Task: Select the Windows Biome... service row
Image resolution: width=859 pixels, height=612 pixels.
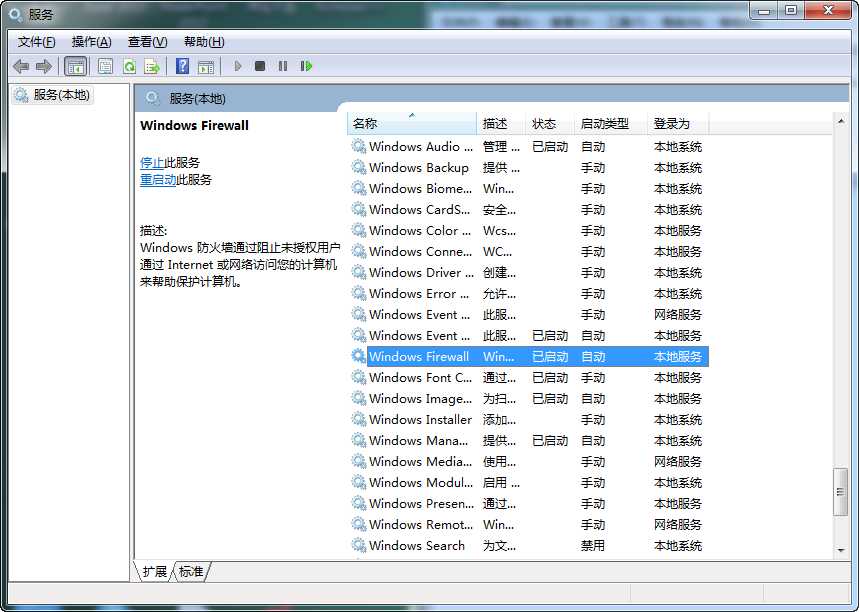Action: 529,188
